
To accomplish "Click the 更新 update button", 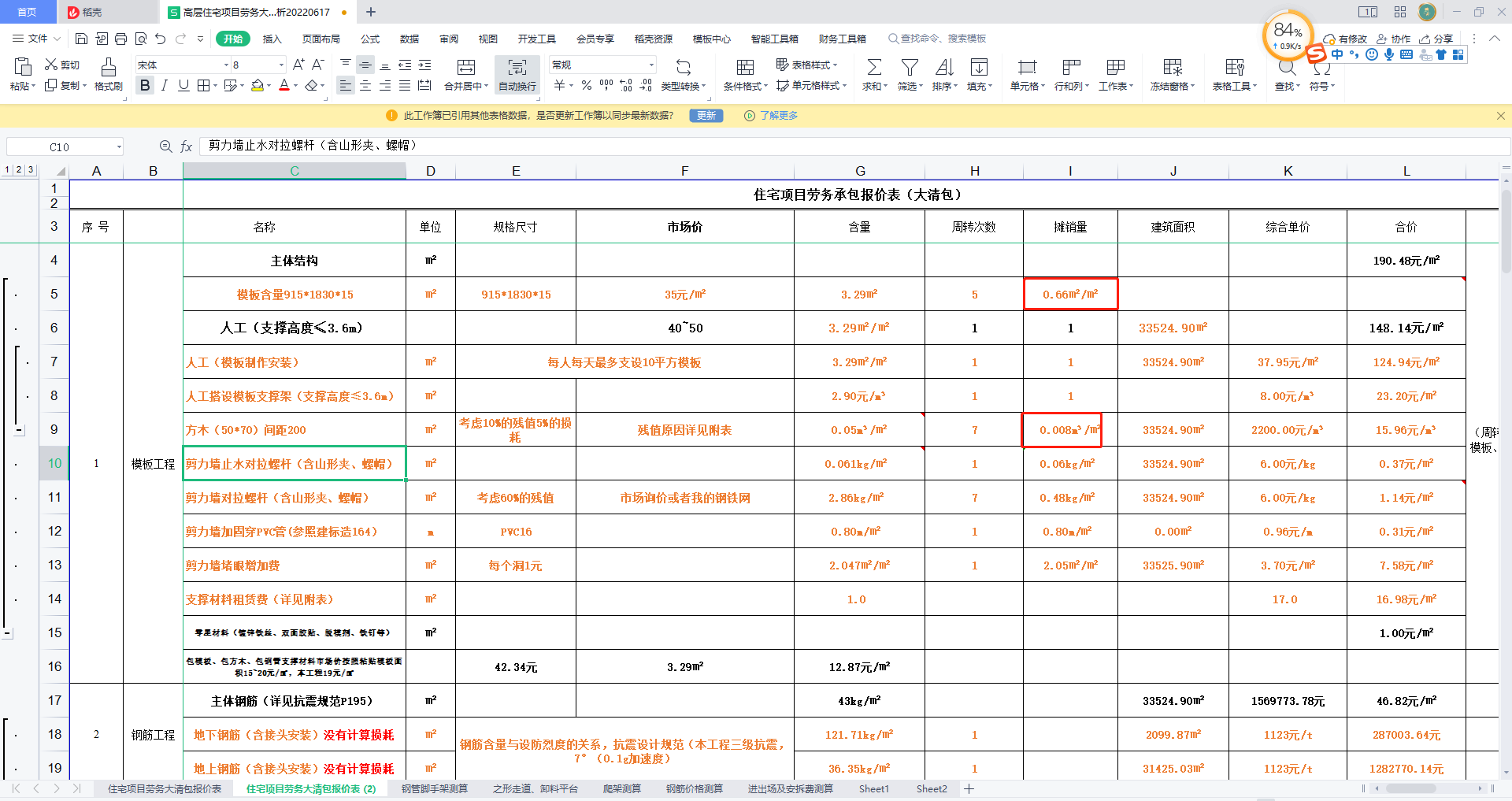I will (706, 116).
